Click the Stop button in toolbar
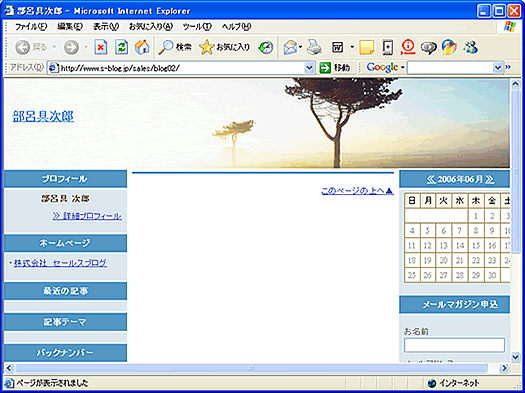The height and width of the screenshot is (393, 525). pyautogui.click(x=101, y=47)
